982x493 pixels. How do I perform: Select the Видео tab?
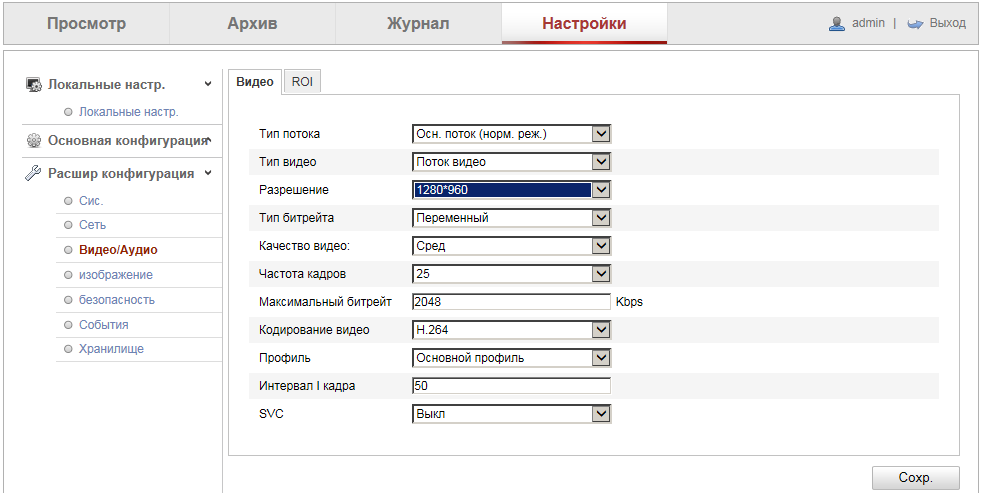point(255,82)
